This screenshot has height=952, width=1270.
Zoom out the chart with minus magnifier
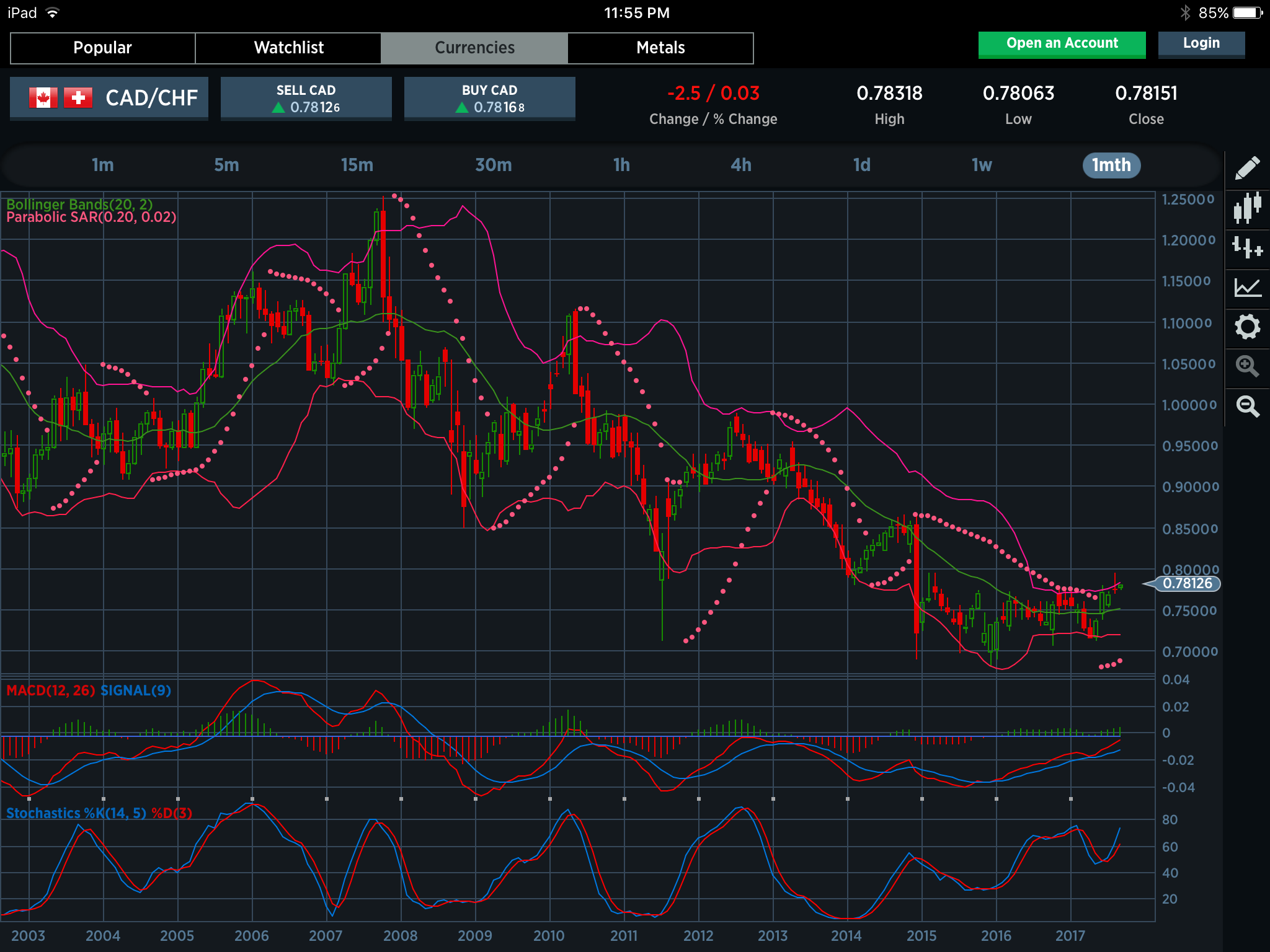pyautogui.click(x=1247, y=407)
